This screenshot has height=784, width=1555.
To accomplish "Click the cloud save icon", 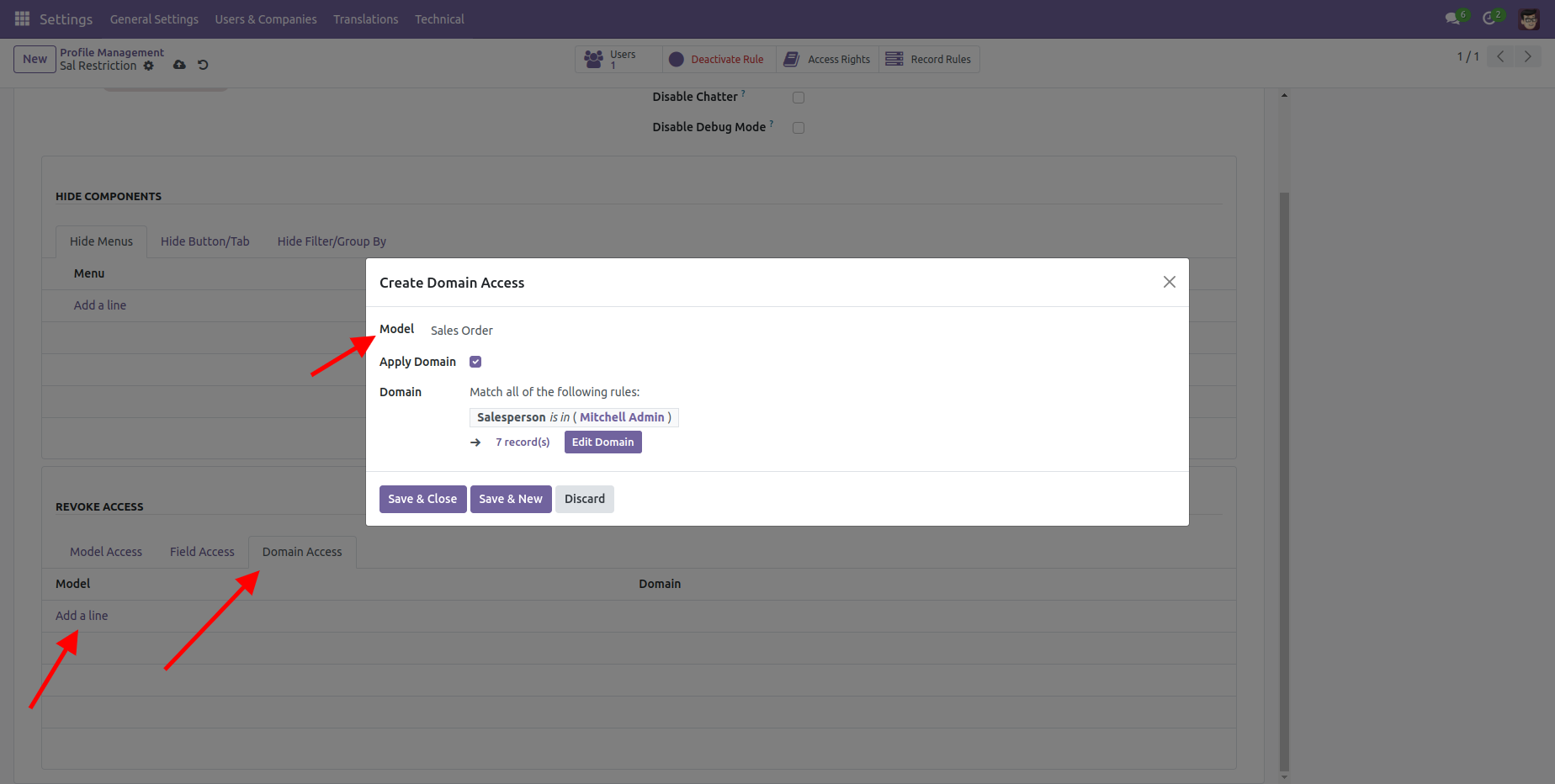I will tap(179, 65).
